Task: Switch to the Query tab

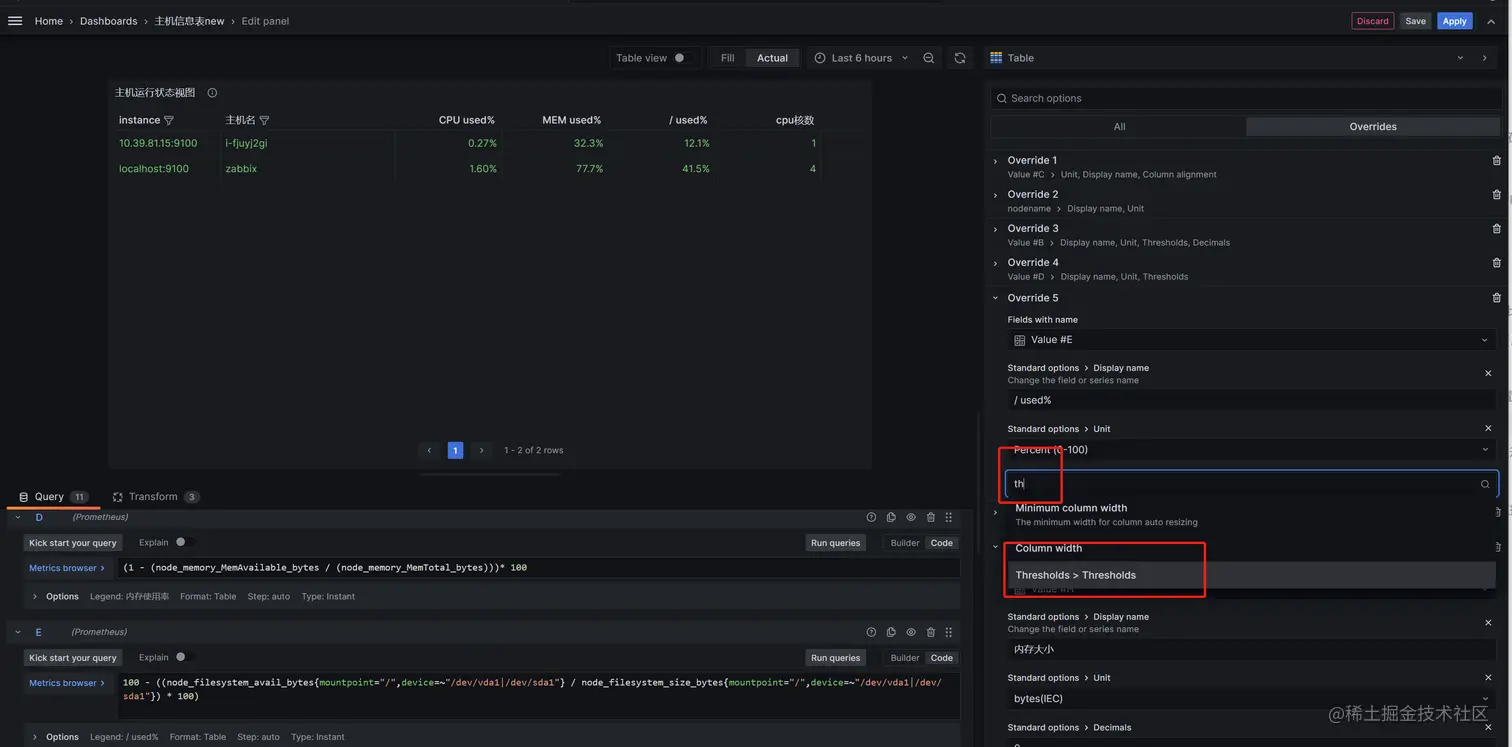Action: pyautogui.click(x=53, y=497)
